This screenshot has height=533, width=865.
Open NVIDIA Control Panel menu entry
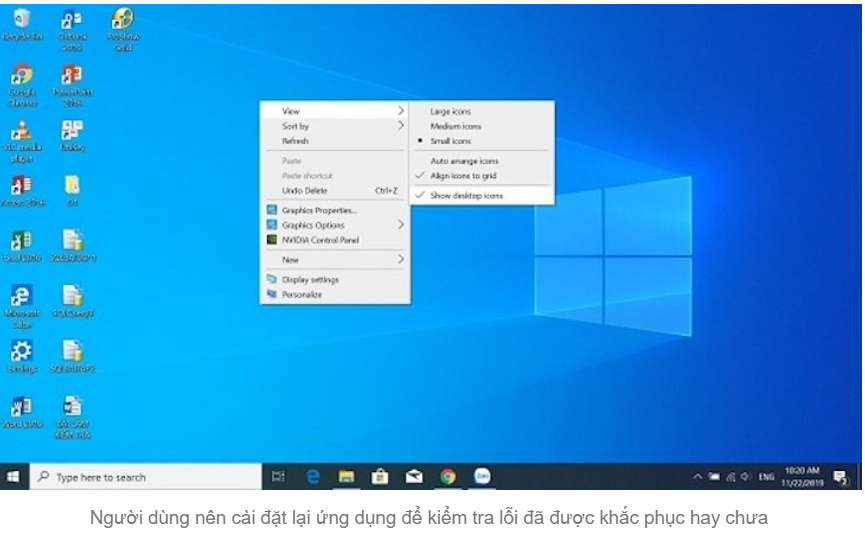coord(319,240)
